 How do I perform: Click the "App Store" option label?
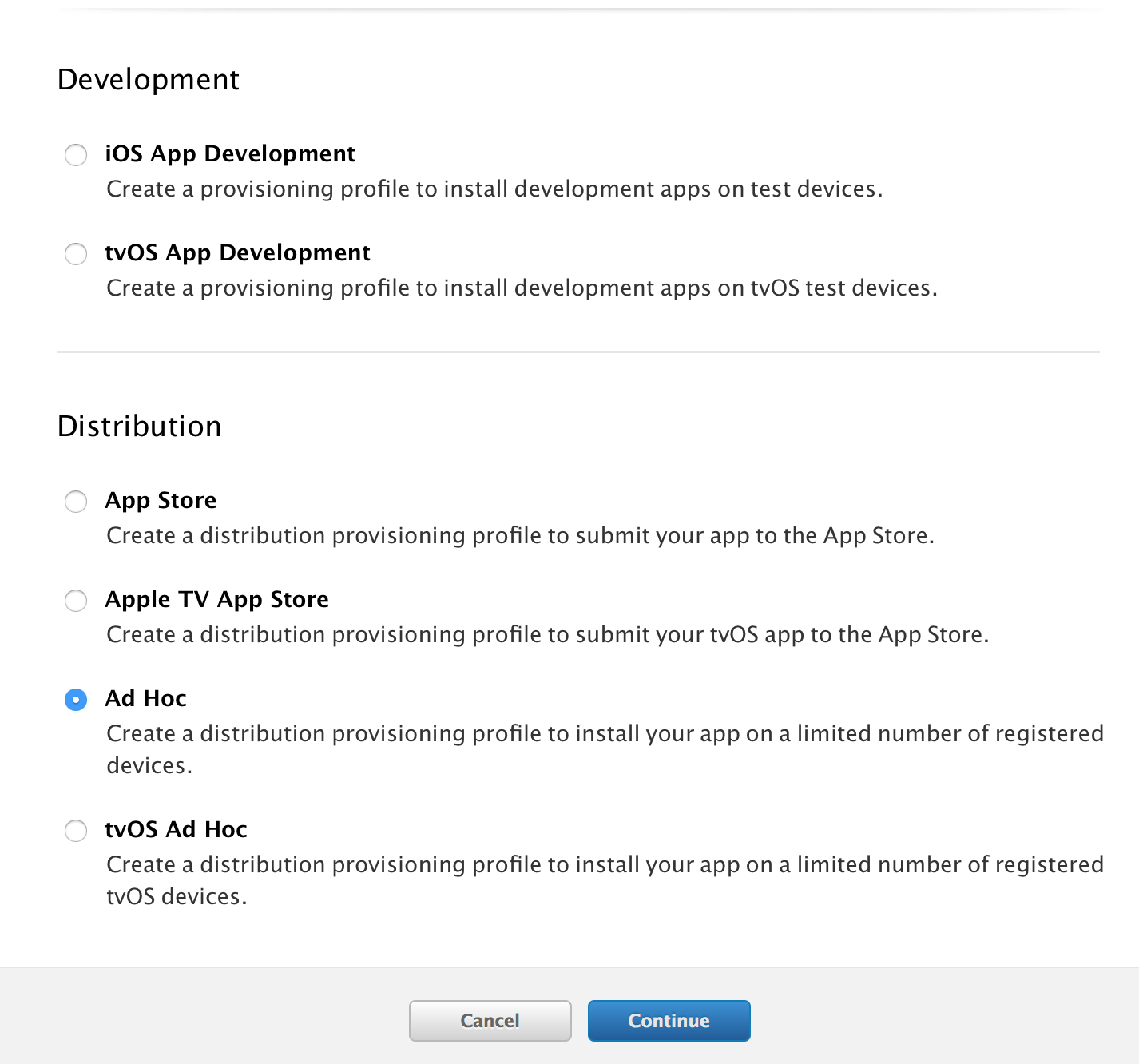(x=161, y=500)
